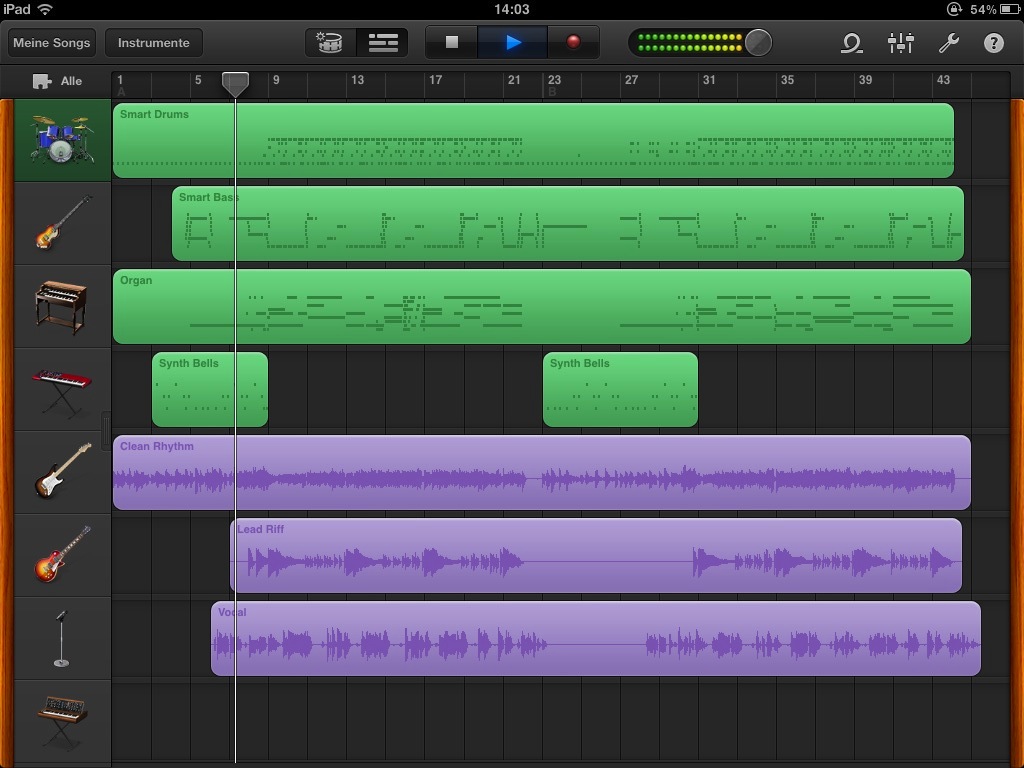Image resolution: width=1024 pixels, height=768 pixels.
Task: Start playback with the play button
Action: [513, 43]
